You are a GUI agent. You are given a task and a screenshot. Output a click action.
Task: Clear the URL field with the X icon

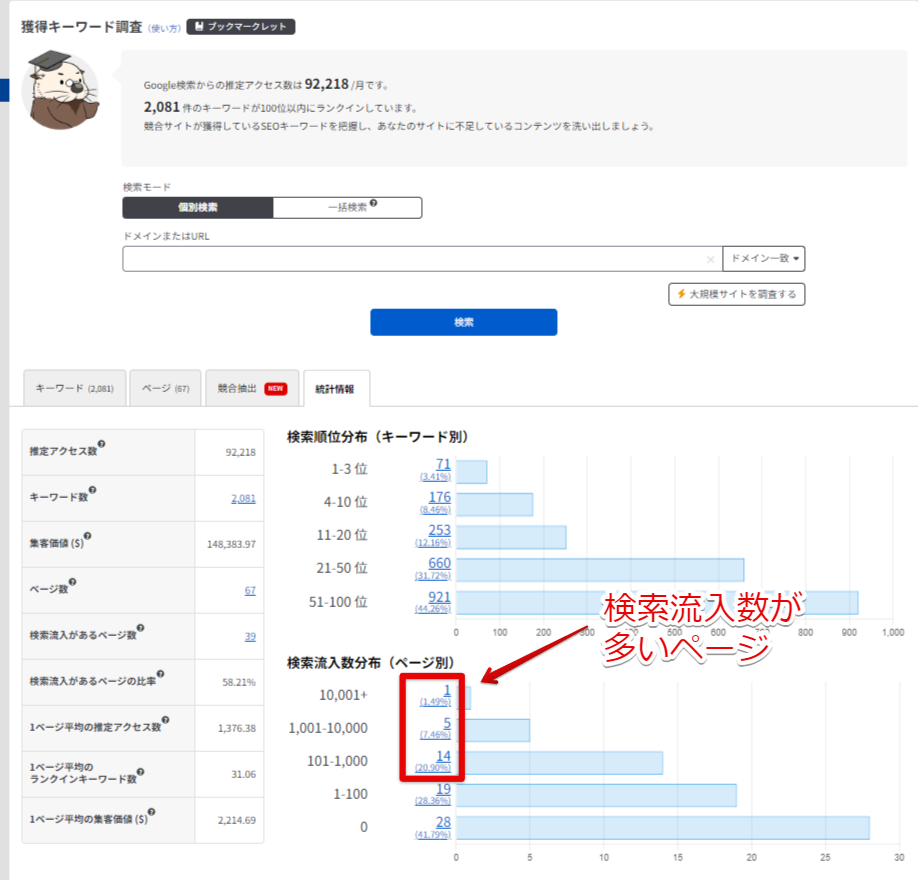(710, 259)
